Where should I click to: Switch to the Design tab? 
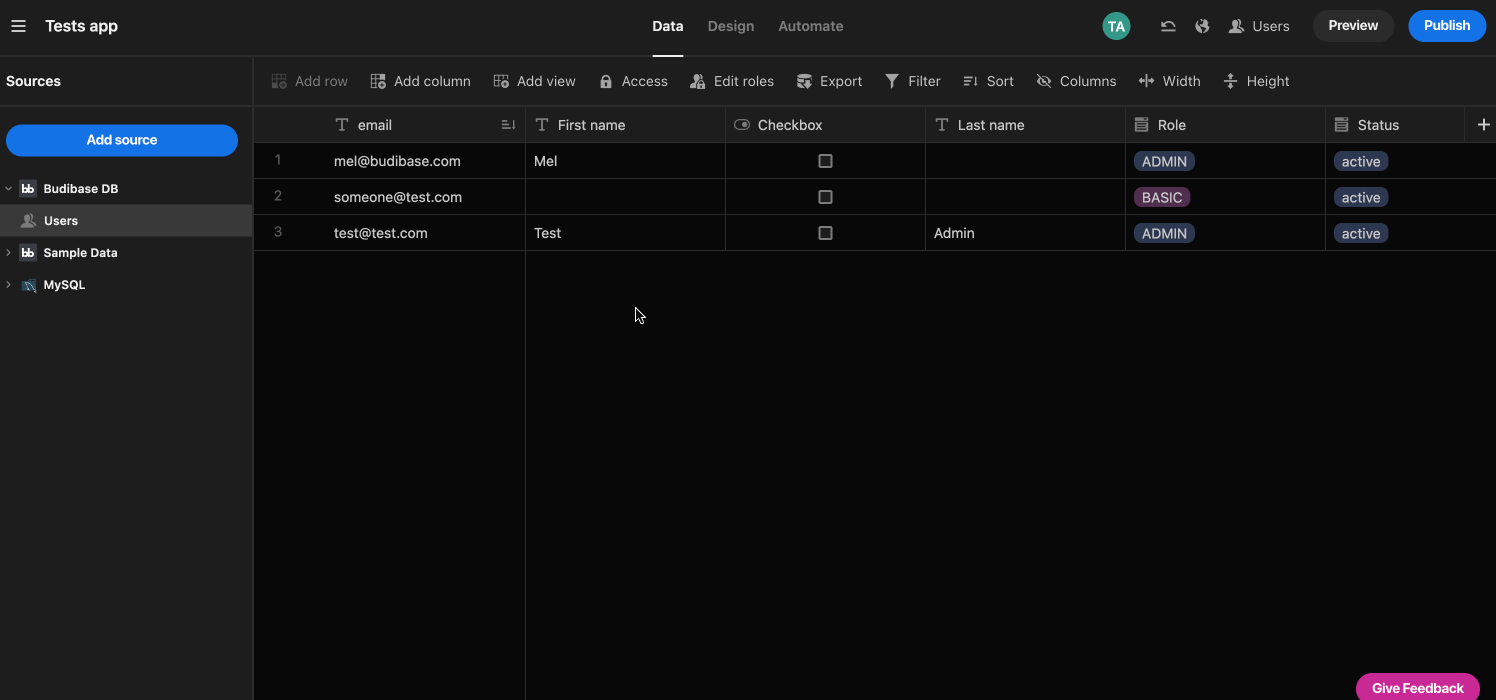pos(731,25)
